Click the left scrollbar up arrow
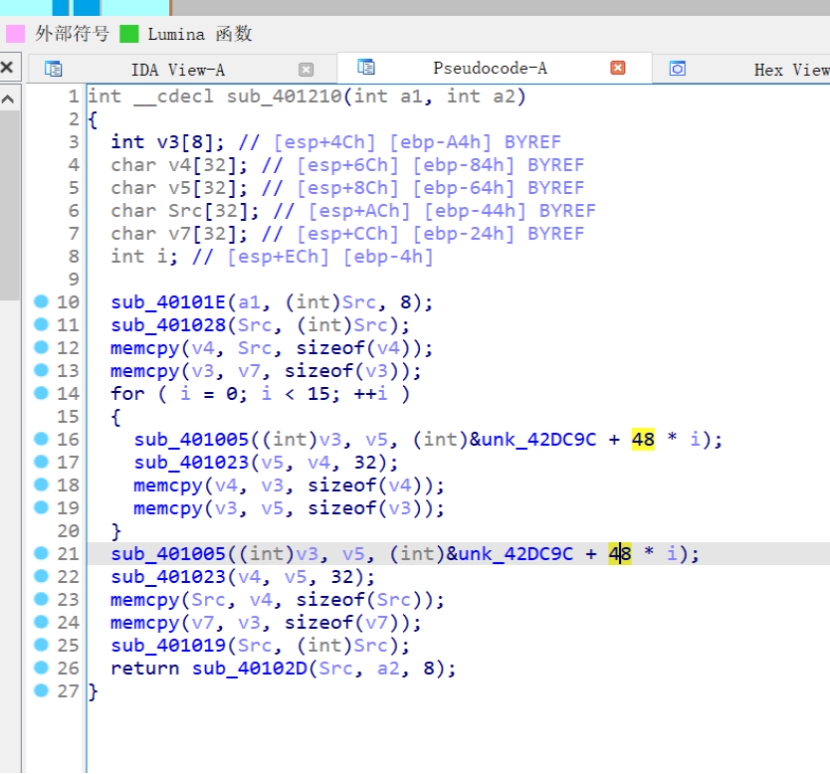830x774 pixels. (x=7, y=99)
